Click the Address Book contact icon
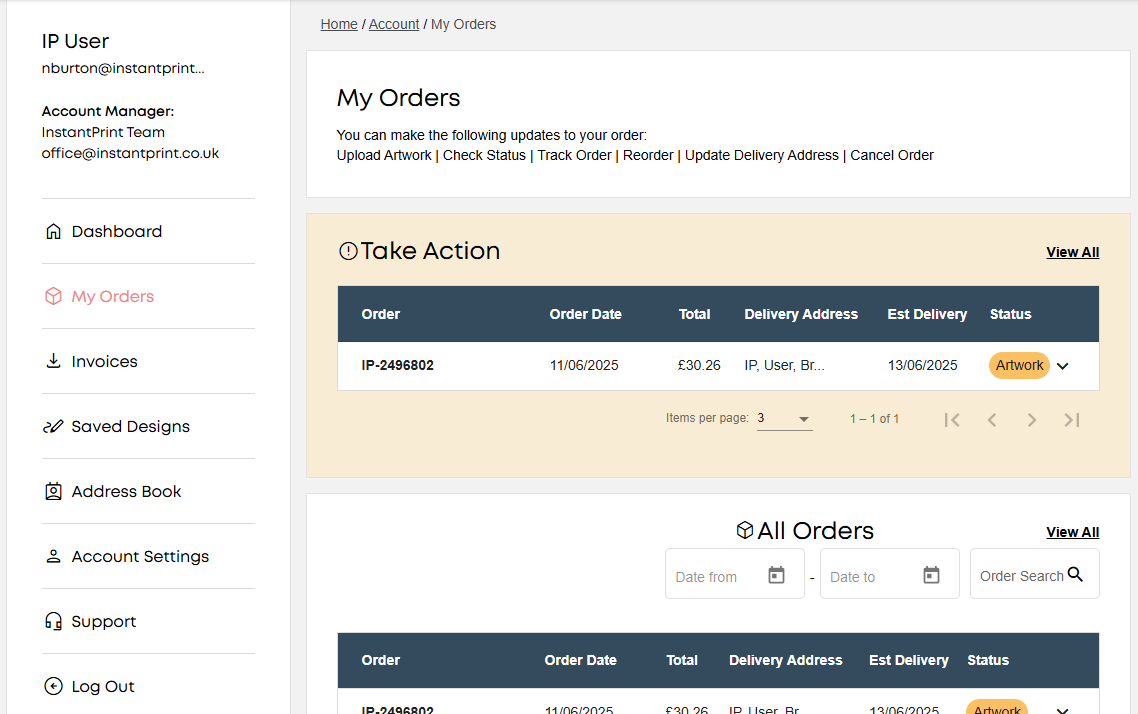The image size is (1138, 714). [x=54, y=492]
